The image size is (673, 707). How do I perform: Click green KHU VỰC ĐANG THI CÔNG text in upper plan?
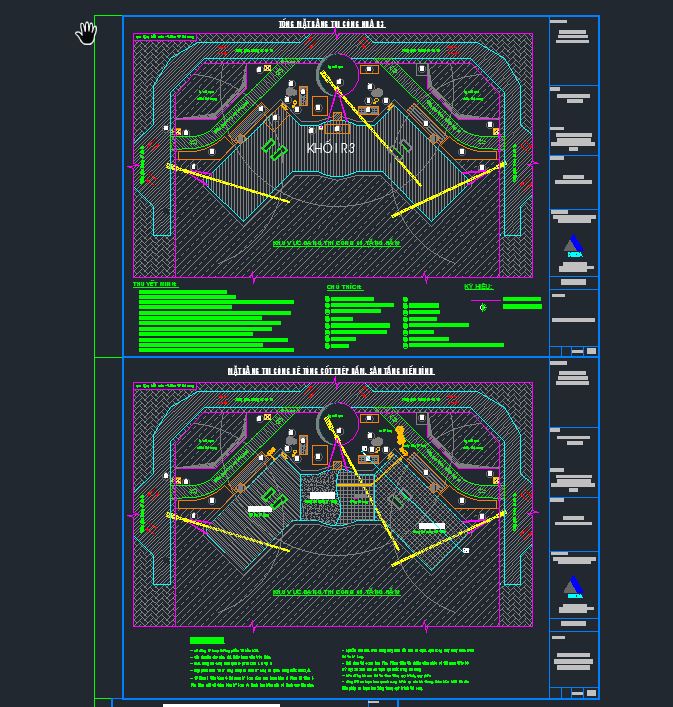coord(336,243)
